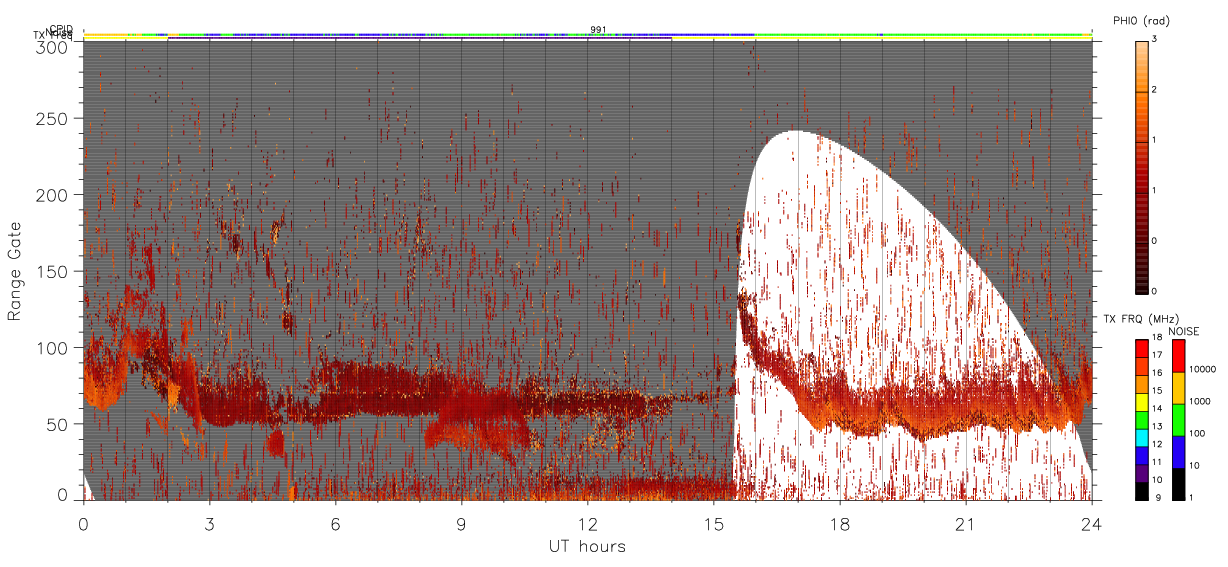Click the '9' label on TX FRQ scale
This screenshot has width=1228, height=567.
point(1158,497)
